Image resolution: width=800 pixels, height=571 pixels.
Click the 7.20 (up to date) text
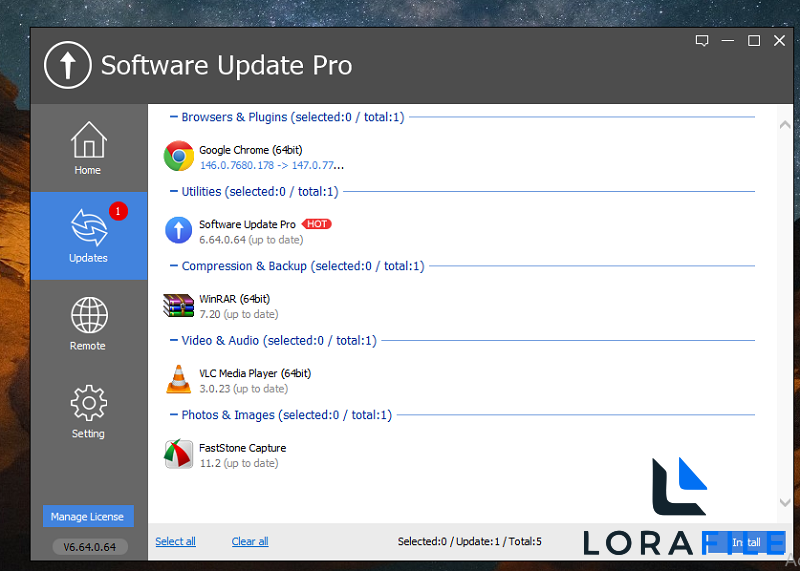click(239, 314)
